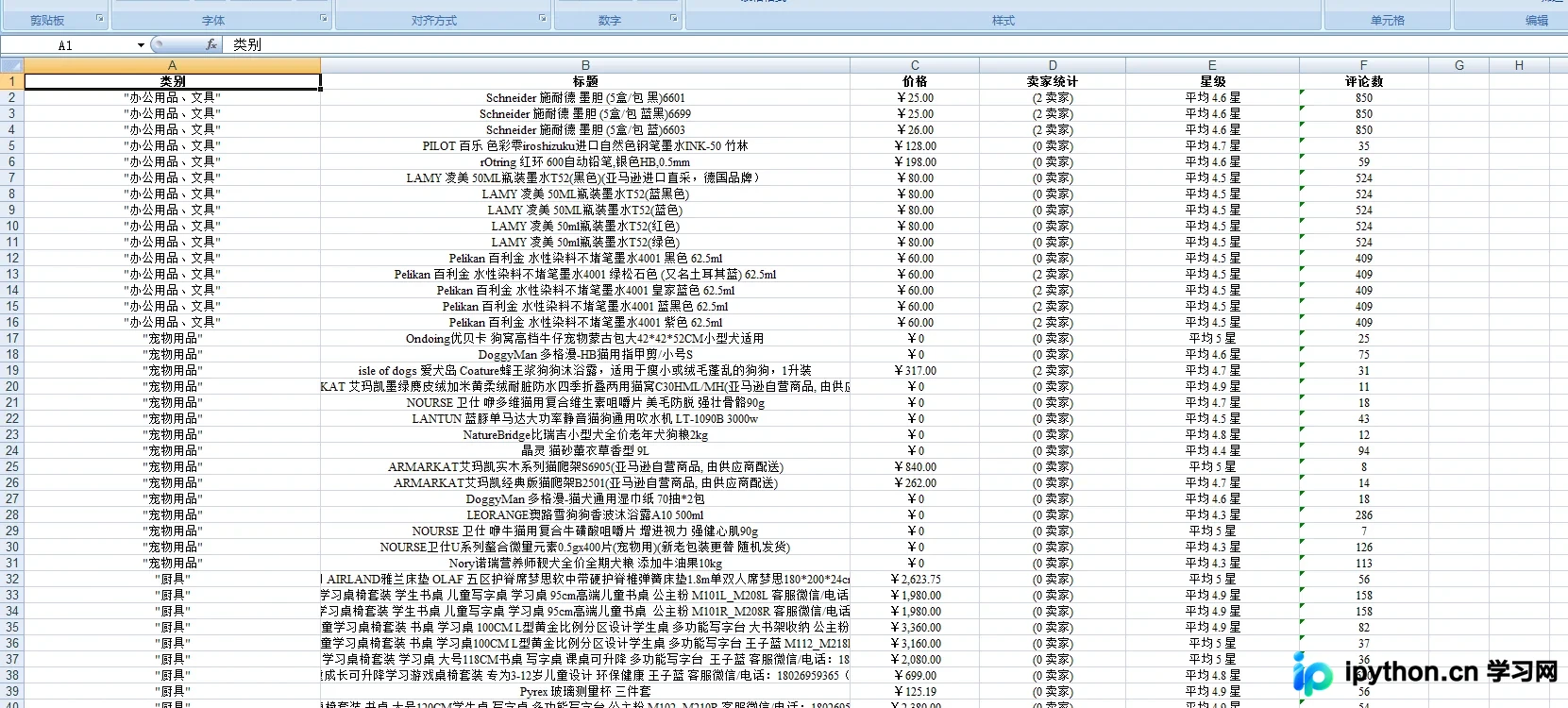The image size is (1568, 708).
Task: Select the DoggyMan 多格漫-HB猫用指甲剪 cell
Action: [x=585, y=354]
